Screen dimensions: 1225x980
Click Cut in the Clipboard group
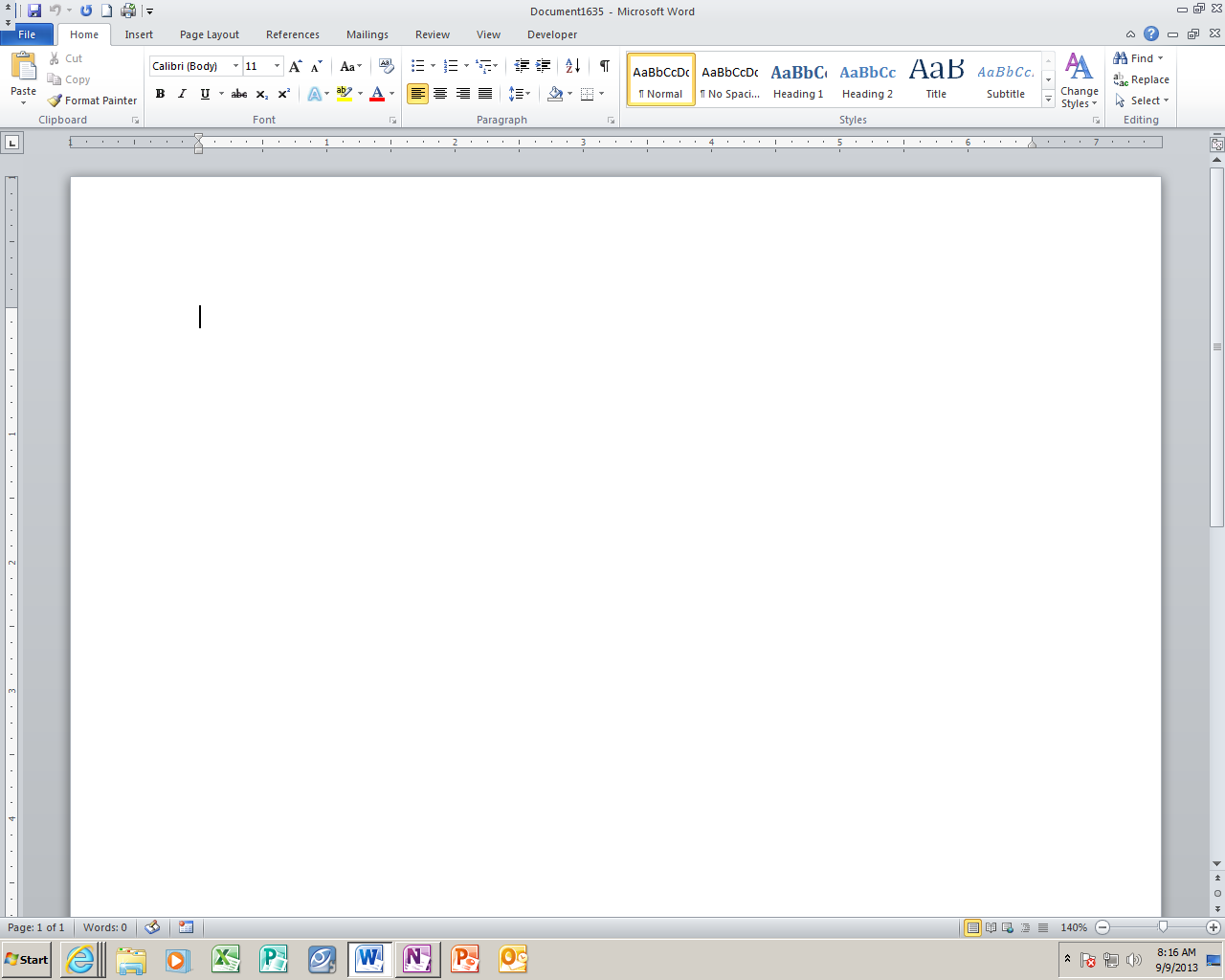coord(66,58)
